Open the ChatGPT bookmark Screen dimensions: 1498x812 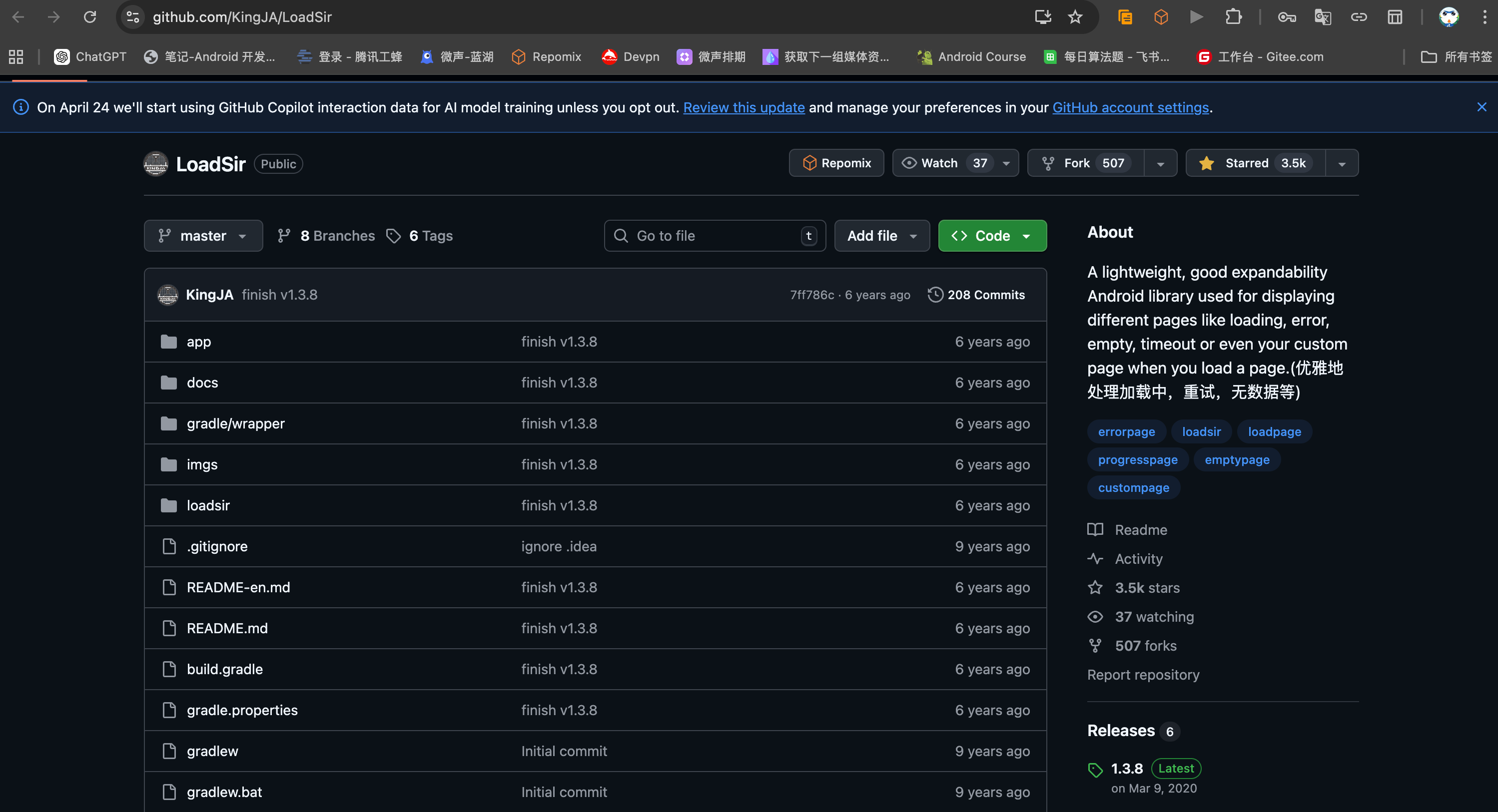[x=90, y=56]
